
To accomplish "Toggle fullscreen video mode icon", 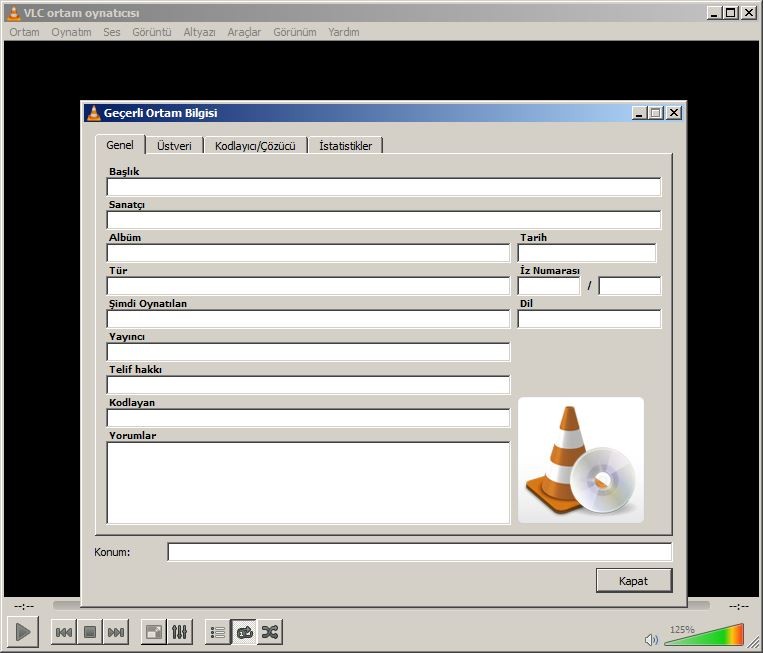I will 154,632.
